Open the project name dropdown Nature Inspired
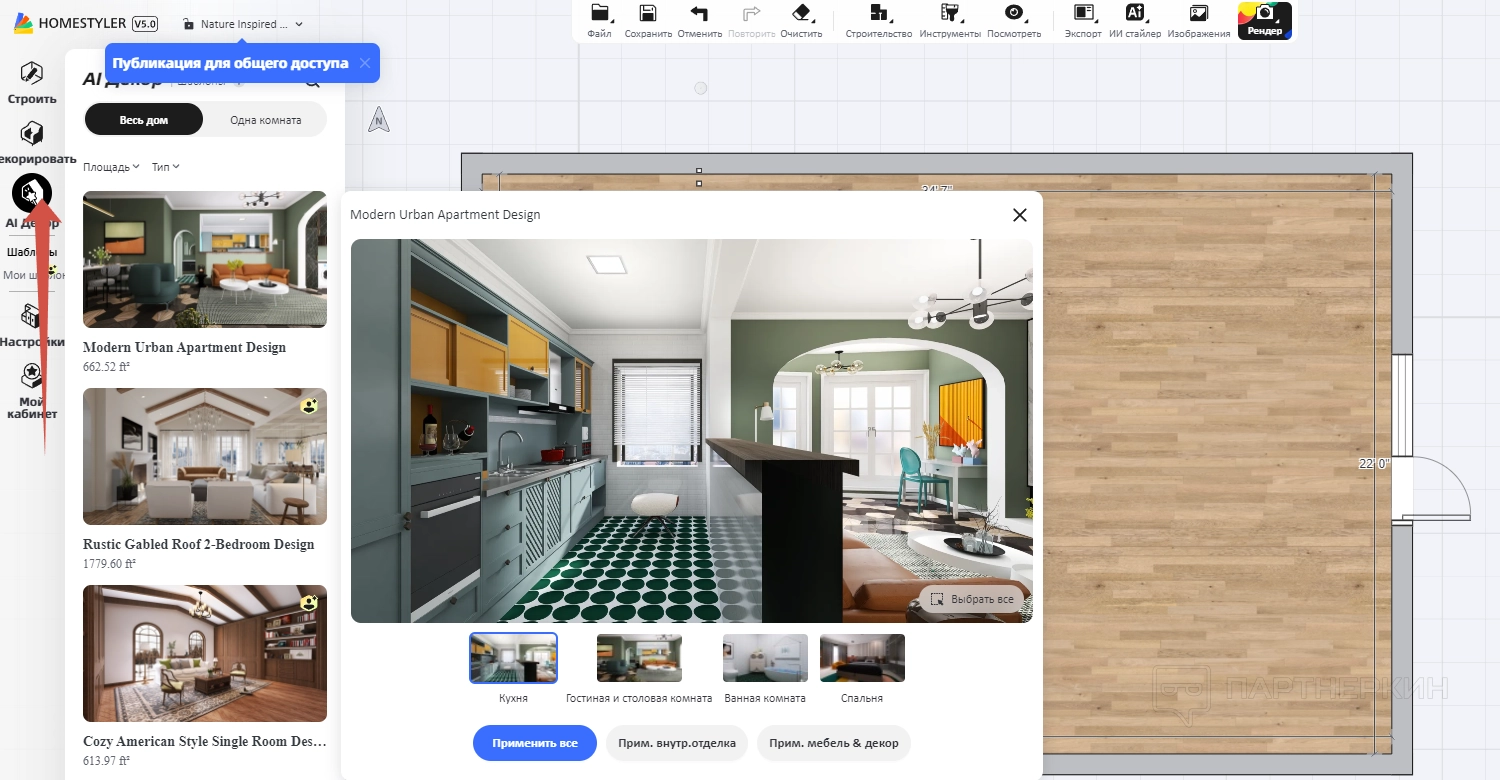 (x=244, y=24)
